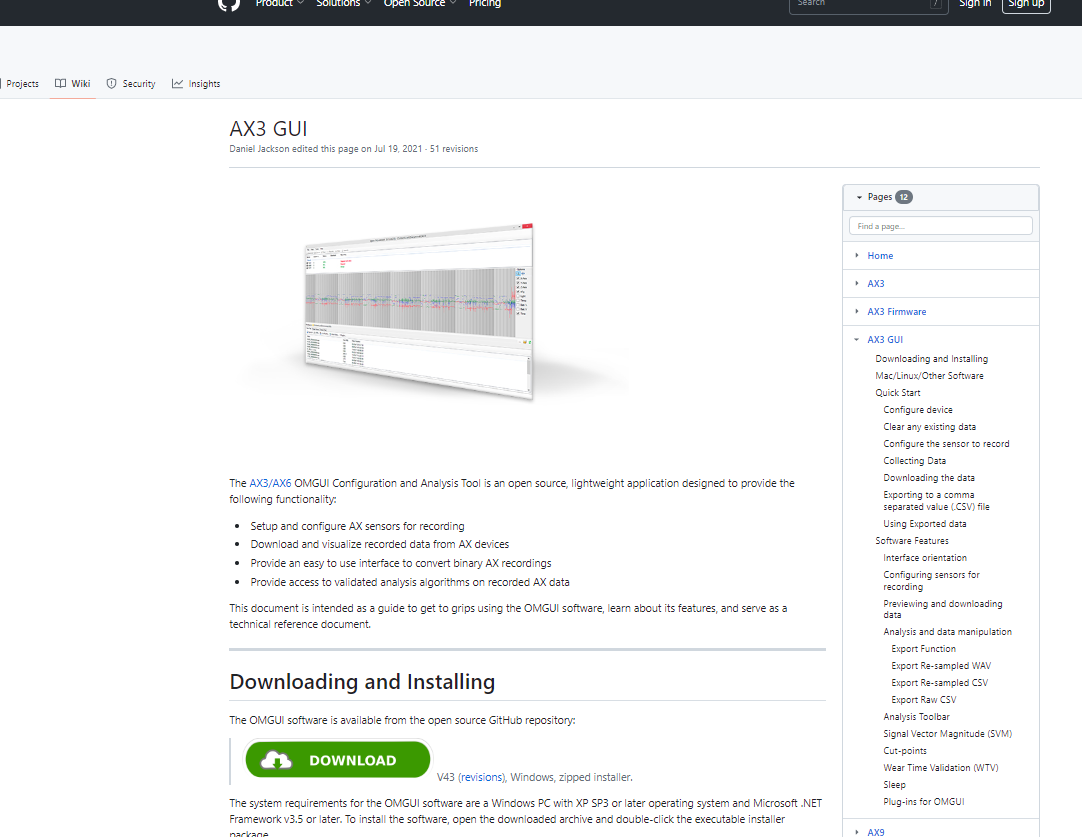Open the Projects tab
This screenshot has height=837, width=1082.
pos(21,83)
